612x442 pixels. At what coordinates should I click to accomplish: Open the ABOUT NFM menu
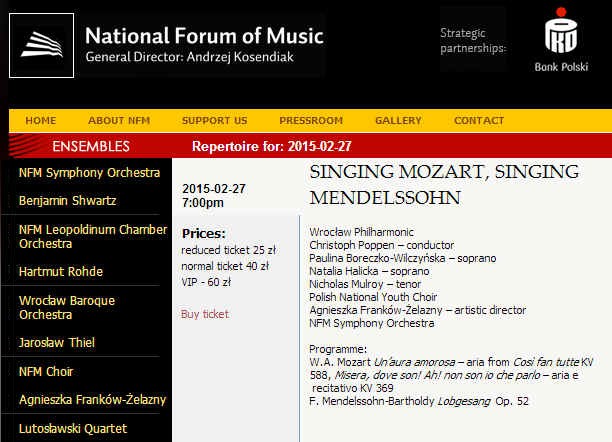pyautogui.click(x=119, y=121)
